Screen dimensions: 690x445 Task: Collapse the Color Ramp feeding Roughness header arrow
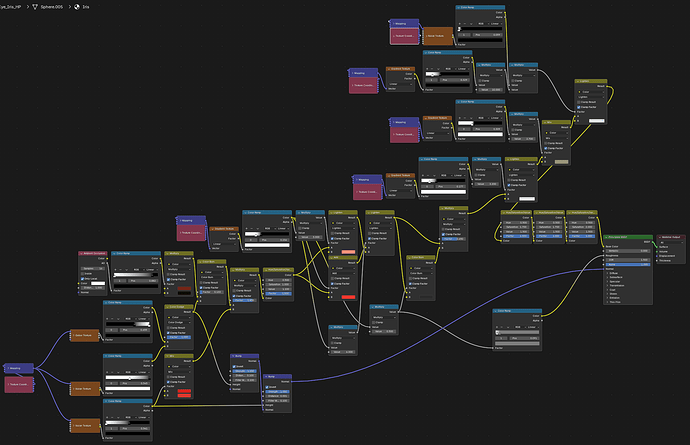coord(495,311)
